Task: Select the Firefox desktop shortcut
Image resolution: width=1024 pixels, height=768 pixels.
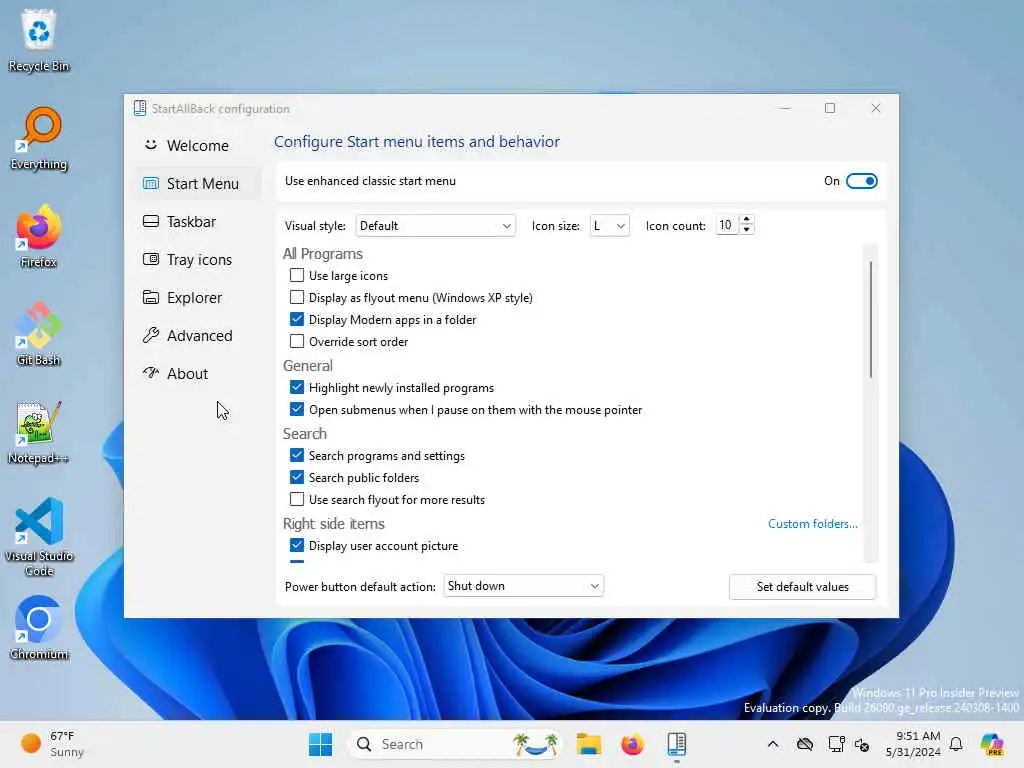Action: click(x=39, y=236)
